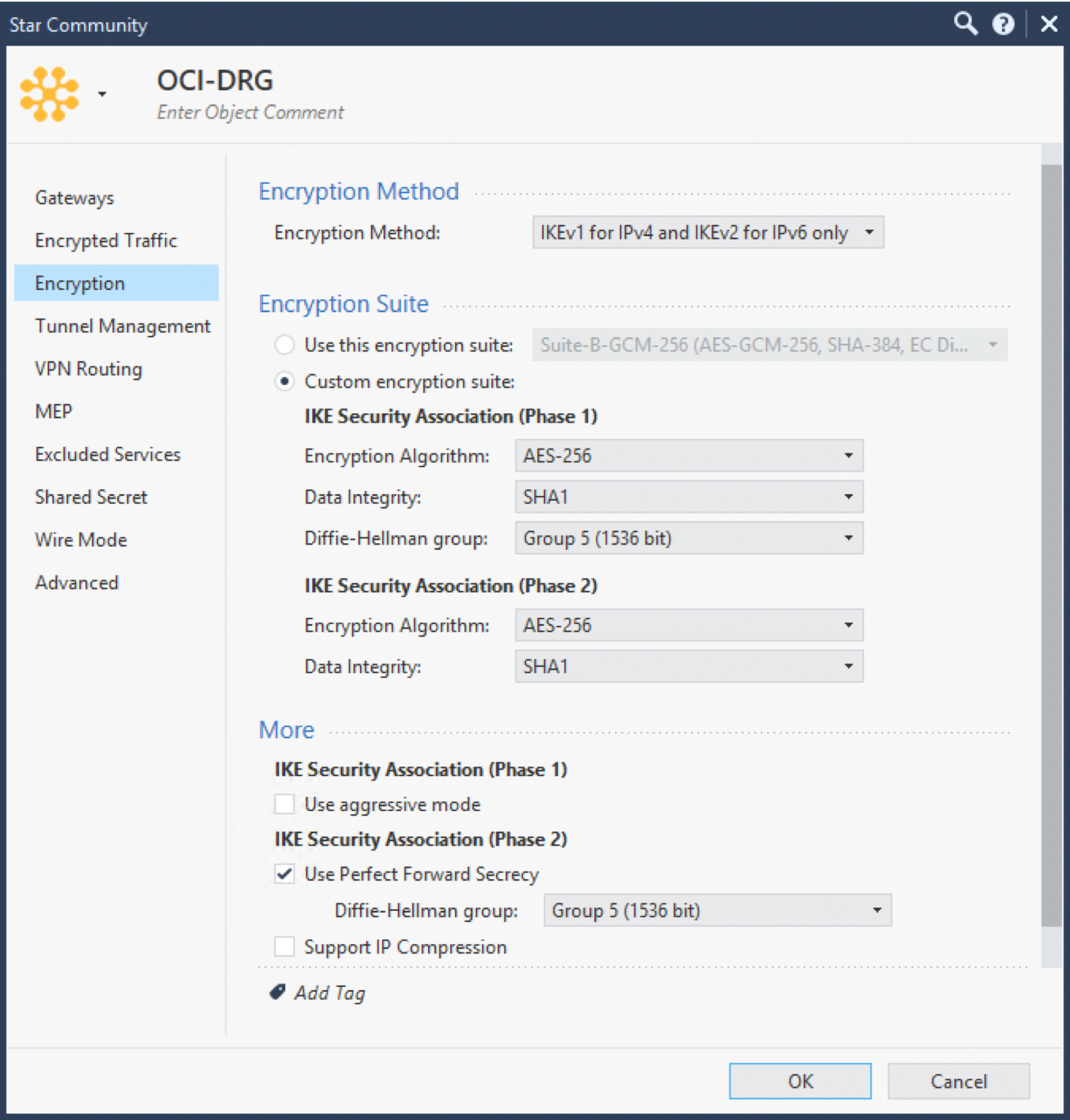Enable the Use aggressive mode checkbox
The image size is (1070, 1120).
(285, 804)
